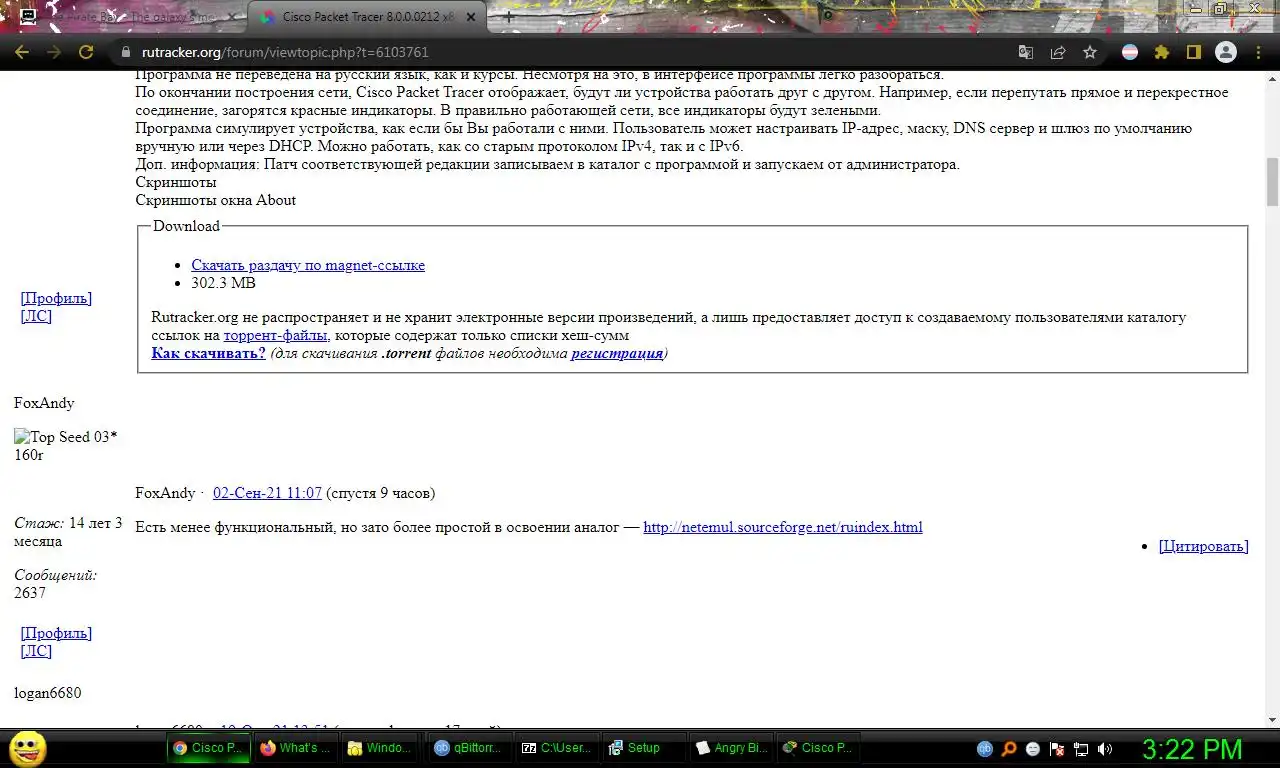1280x768 pixels.
Task: Click the 302.3 MB size text
Action: tap(223, 283)
